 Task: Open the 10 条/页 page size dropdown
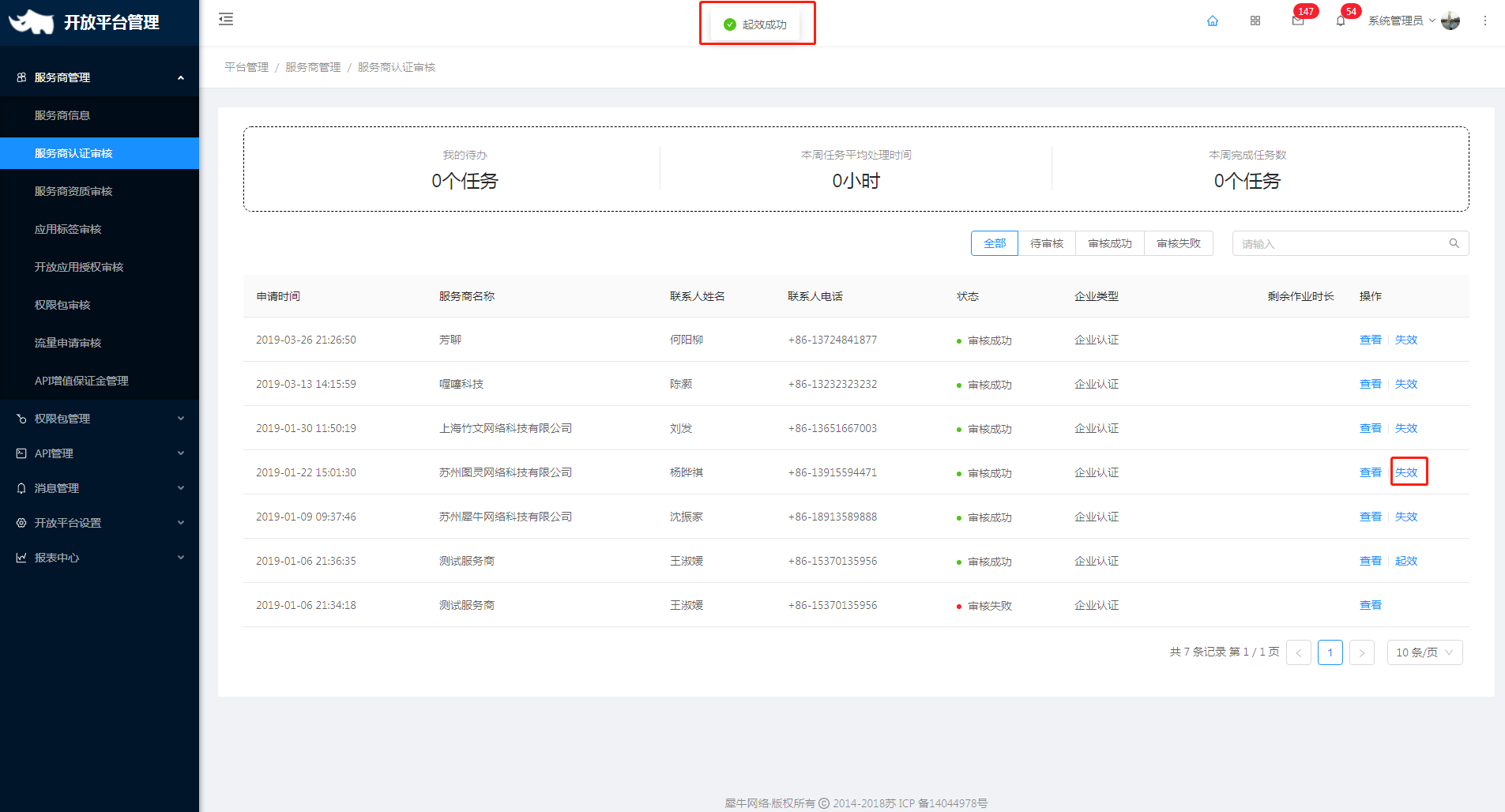pos(1425,652)
